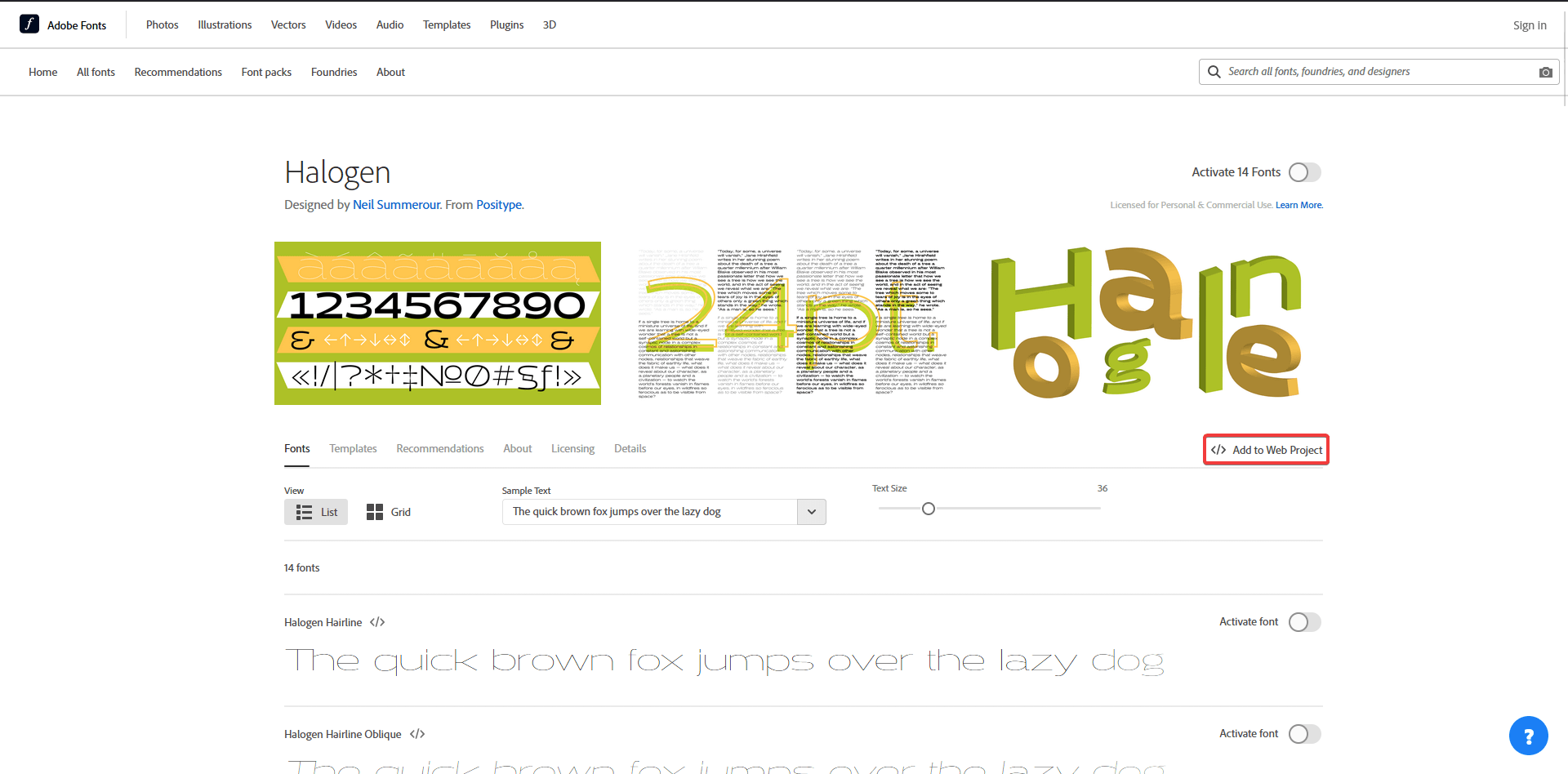
Task: Open the help question mark button
Action: [1528, 736]
